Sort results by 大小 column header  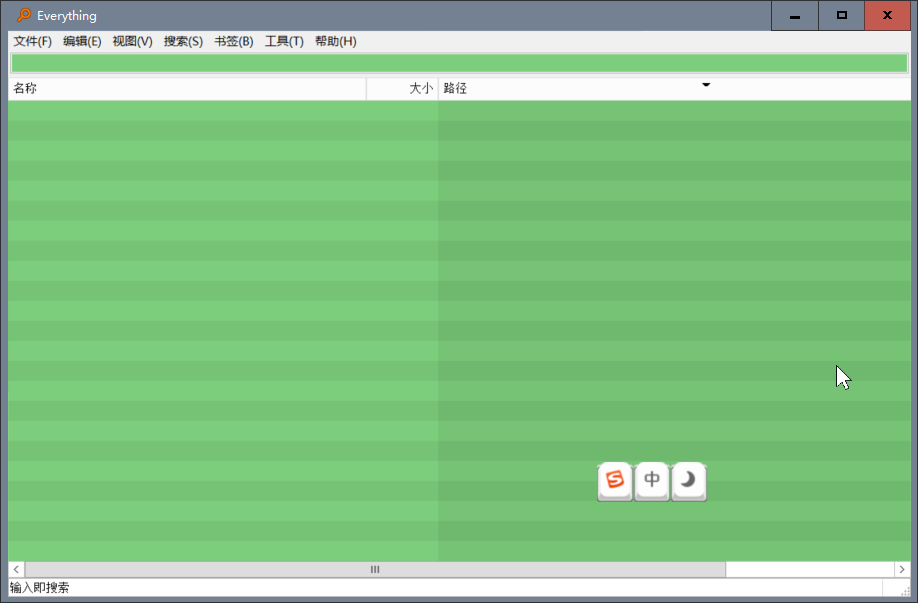403,88
